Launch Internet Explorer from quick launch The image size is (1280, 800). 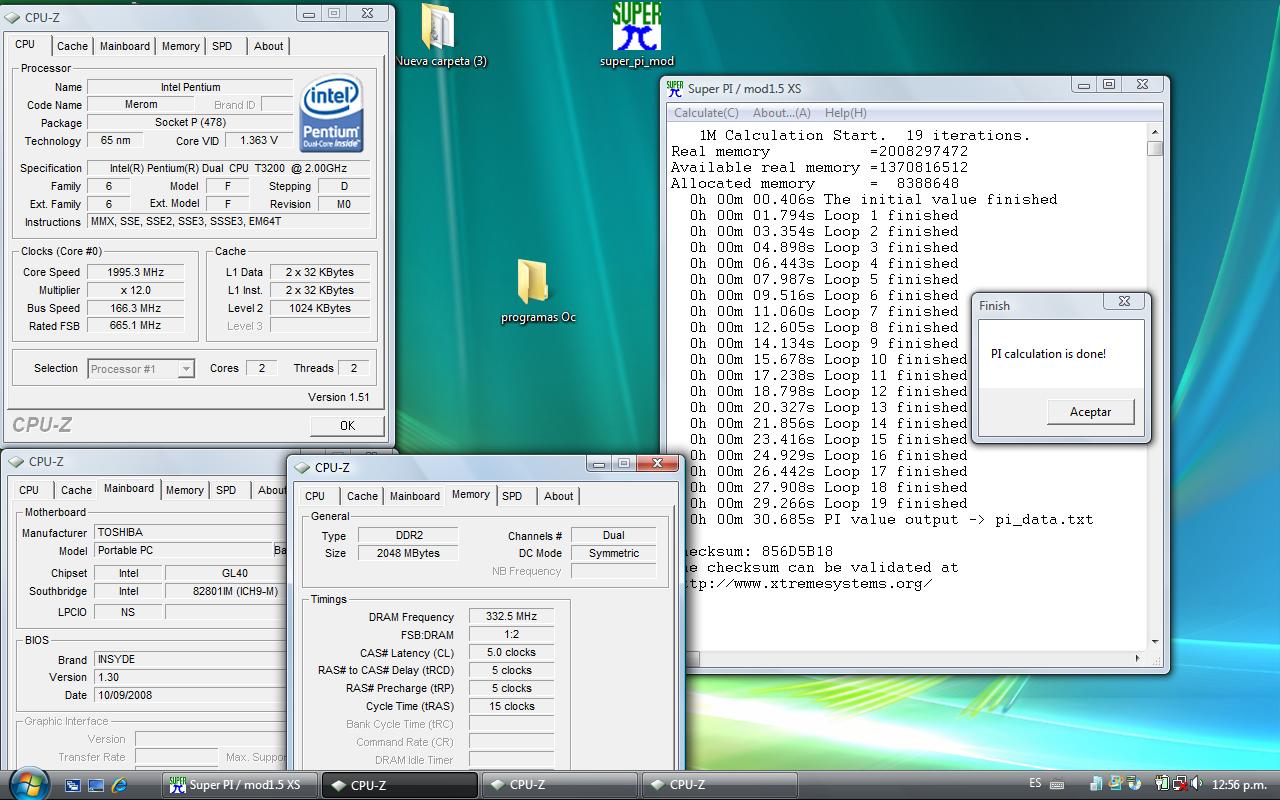120,785
